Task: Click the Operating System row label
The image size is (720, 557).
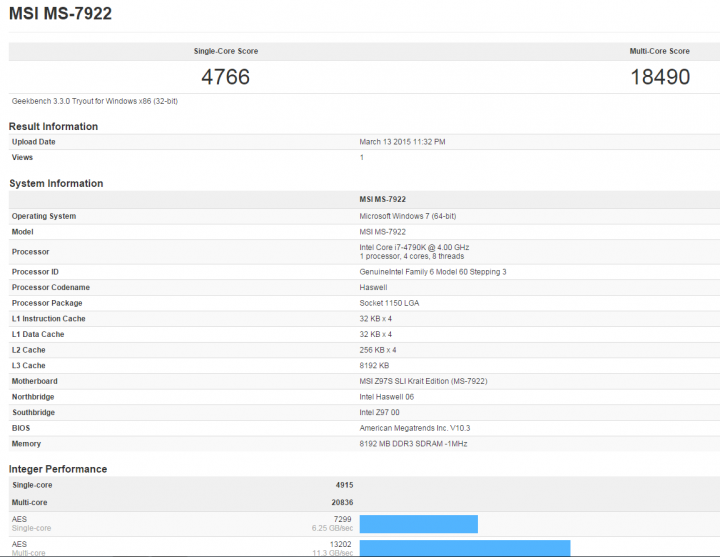Action: (44, 216)
